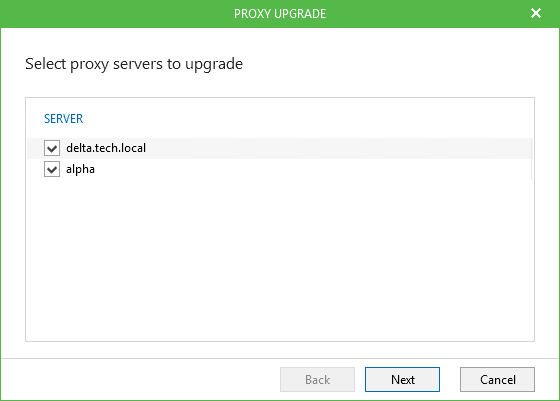The width and height of the screenshot is (560, 401).
Task: Proceed with the Next button
Action: pyautogui.click(x=402, y=379)
